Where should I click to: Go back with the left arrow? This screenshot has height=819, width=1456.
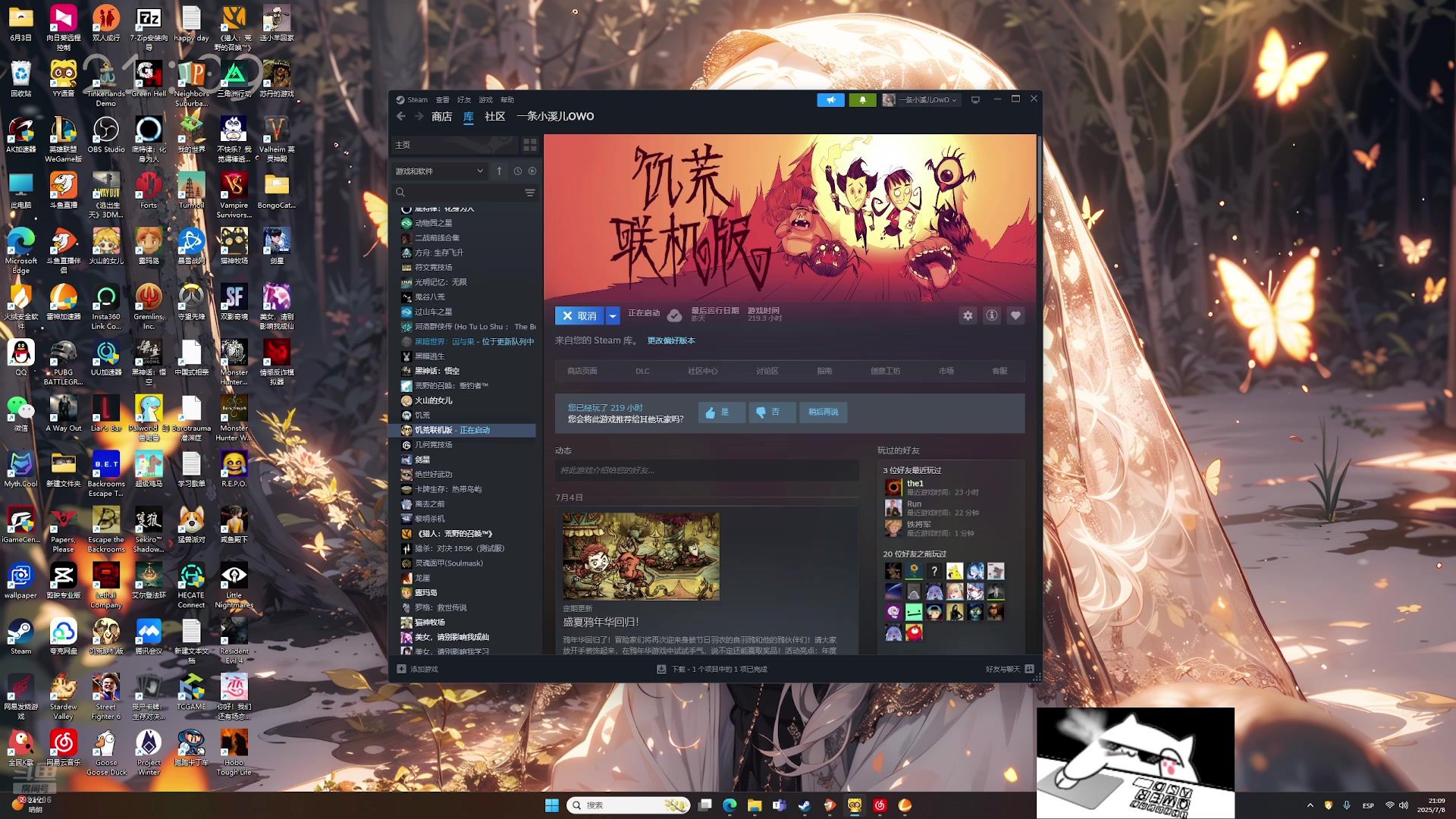401,116
